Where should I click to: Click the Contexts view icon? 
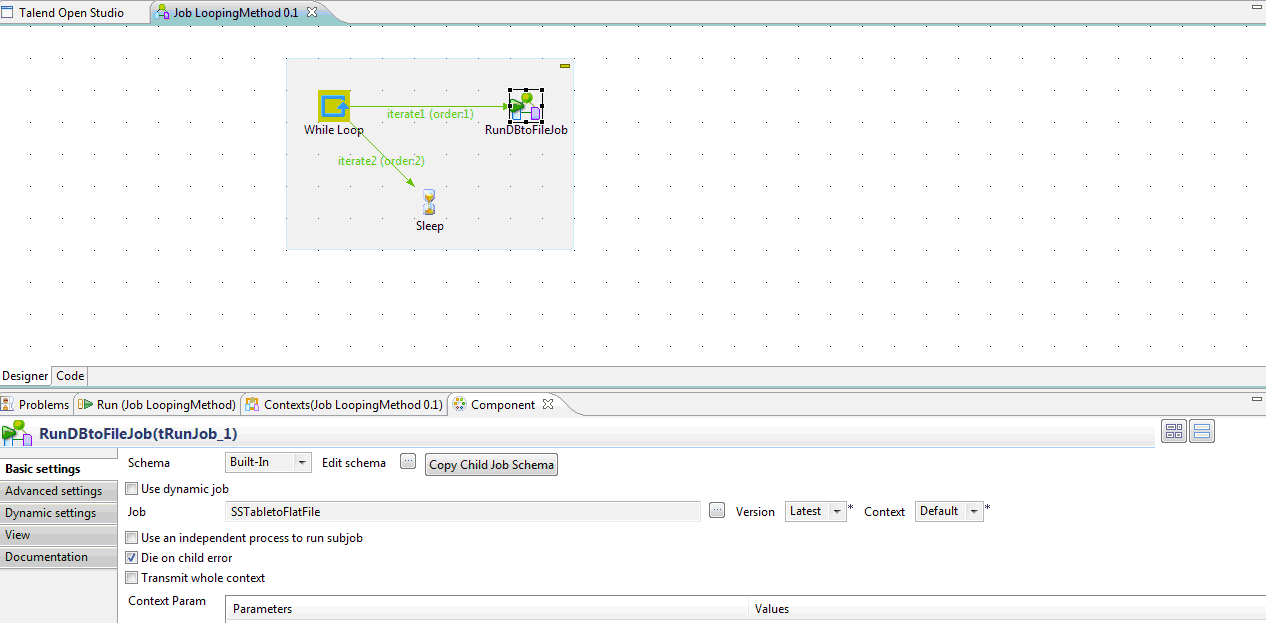click(x=252, y=404)
